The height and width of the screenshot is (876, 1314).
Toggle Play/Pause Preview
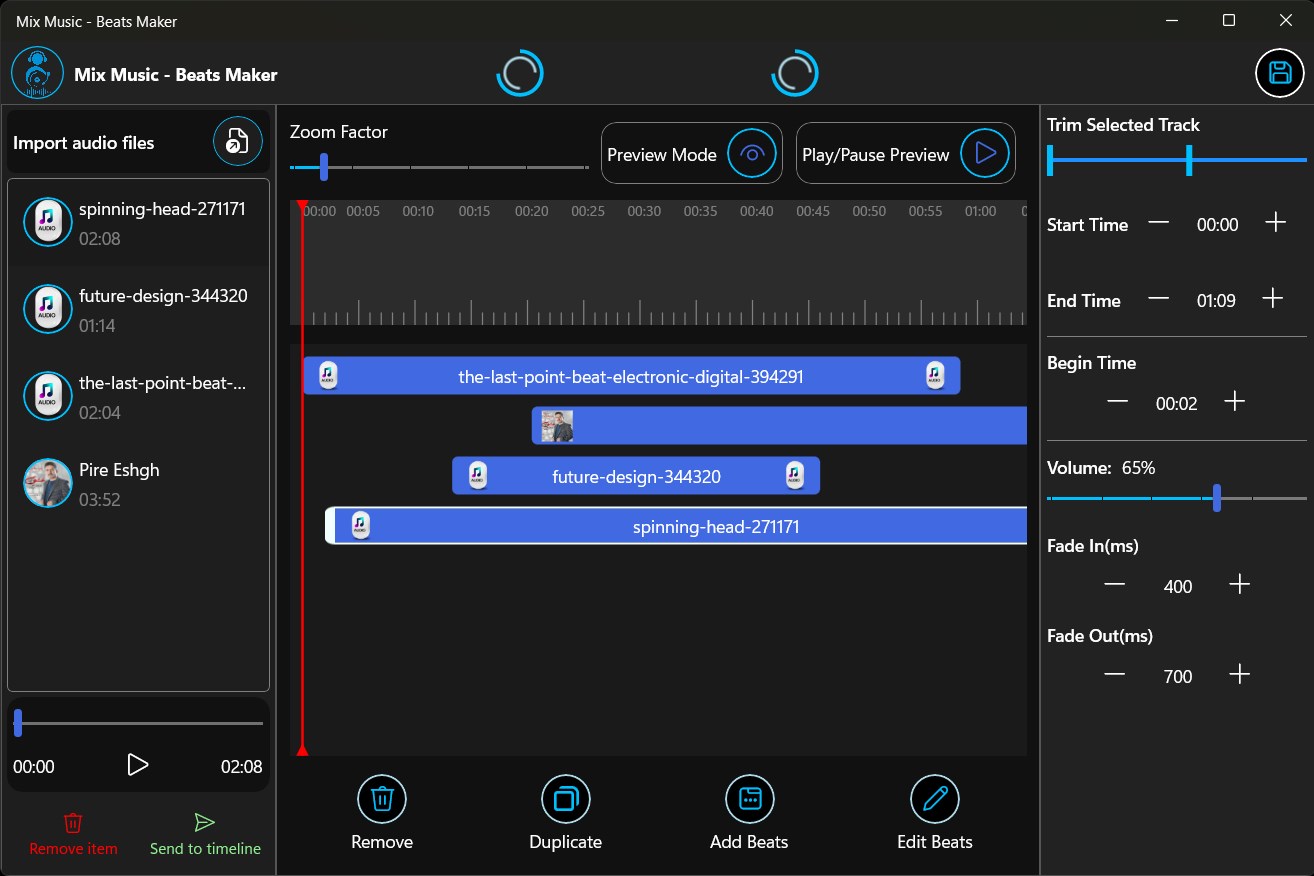(x=985, y=153)
